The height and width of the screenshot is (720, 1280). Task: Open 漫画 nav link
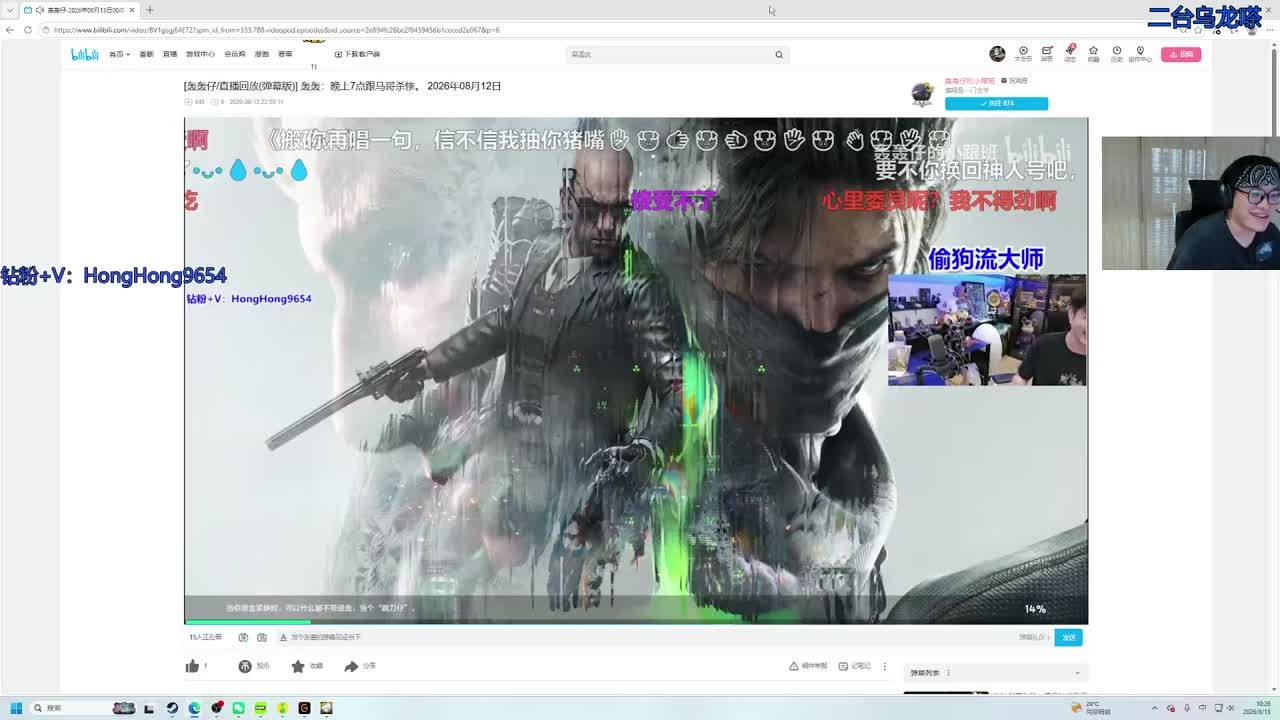pos(262,54)
